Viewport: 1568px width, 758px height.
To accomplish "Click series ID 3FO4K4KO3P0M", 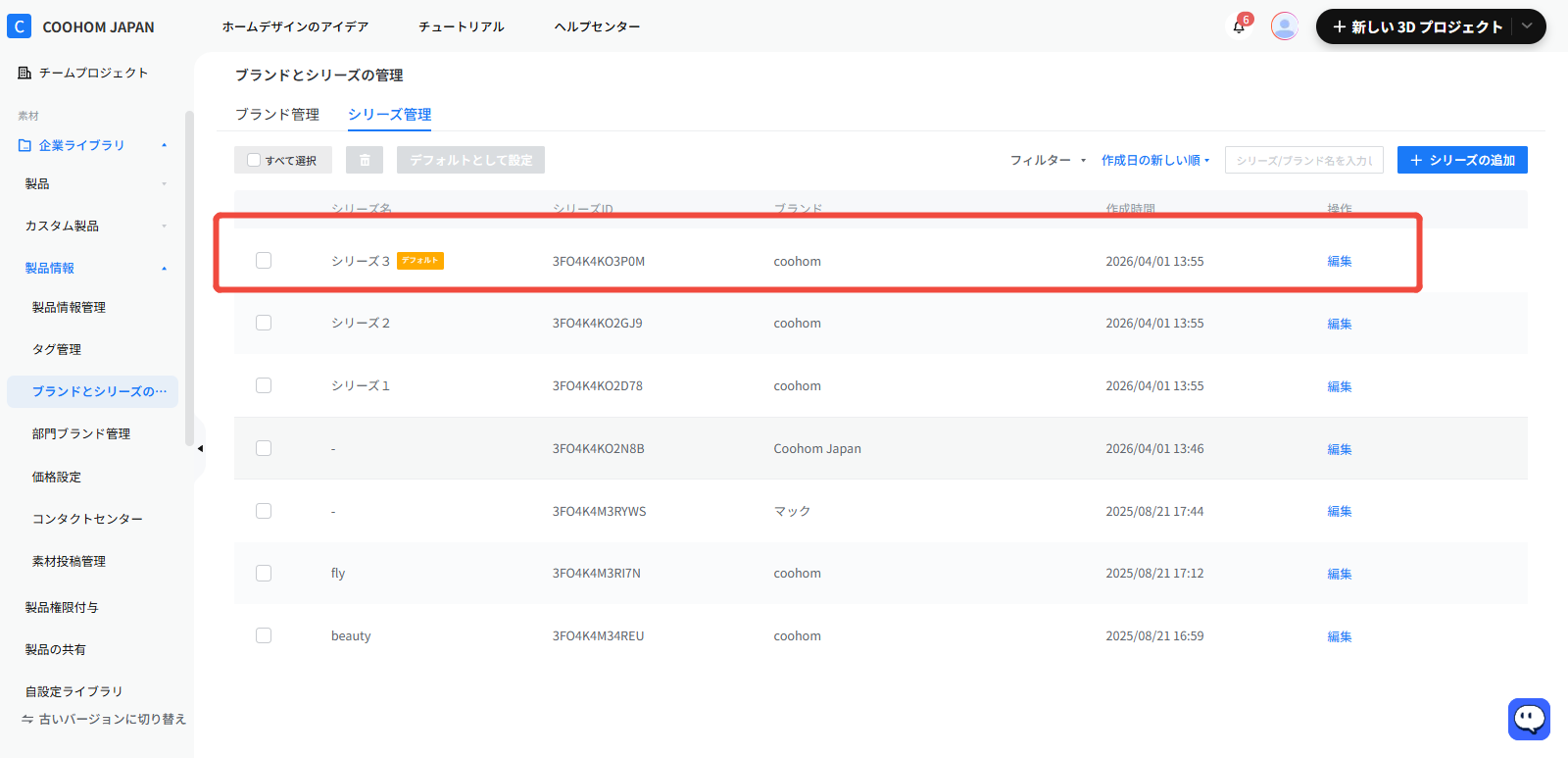I will tap(599, 261).
